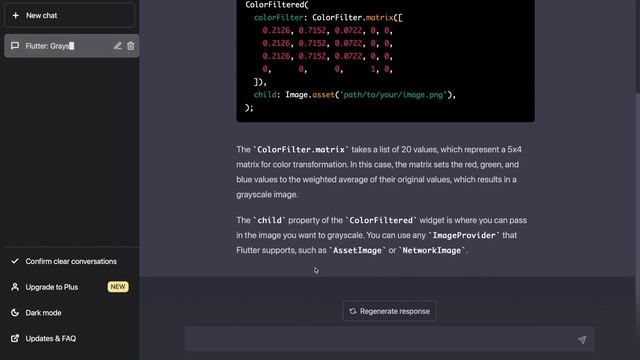Viewport: 640px width, 360px height.
Task: Open Upgrade to Plus
Action: pyautogui.click(x=69, y=287)
